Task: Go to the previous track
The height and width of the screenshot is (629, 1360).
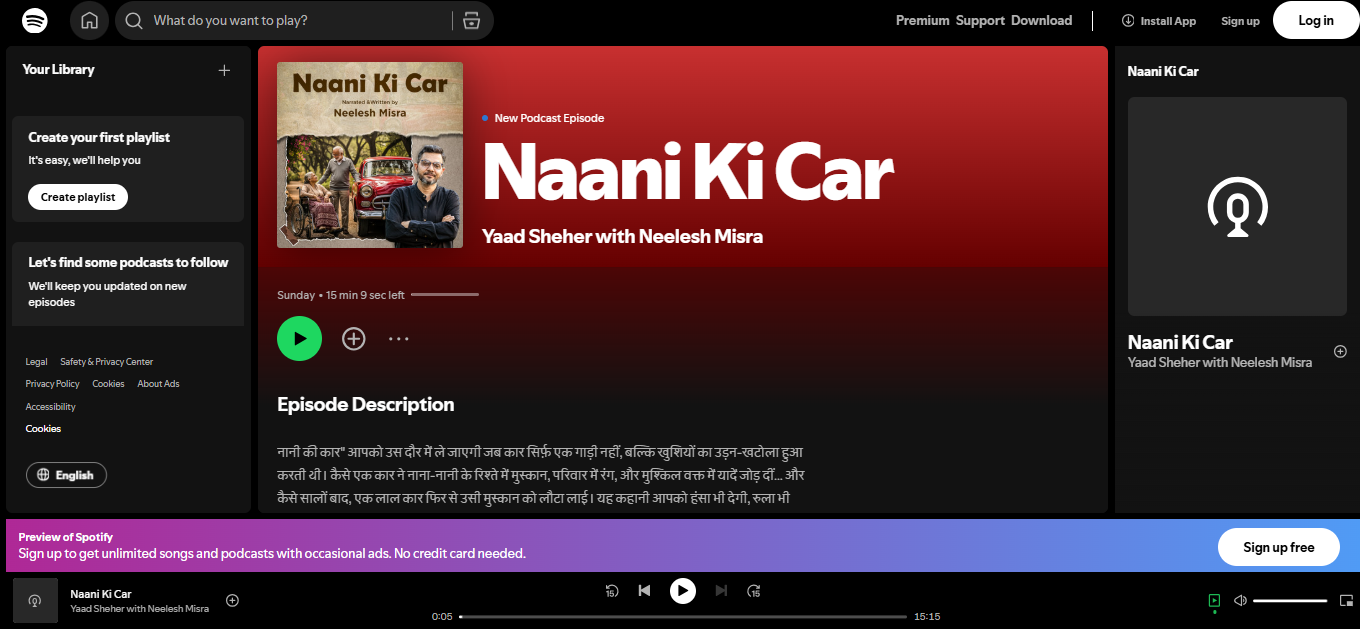Action: click(x=645, y=591)
